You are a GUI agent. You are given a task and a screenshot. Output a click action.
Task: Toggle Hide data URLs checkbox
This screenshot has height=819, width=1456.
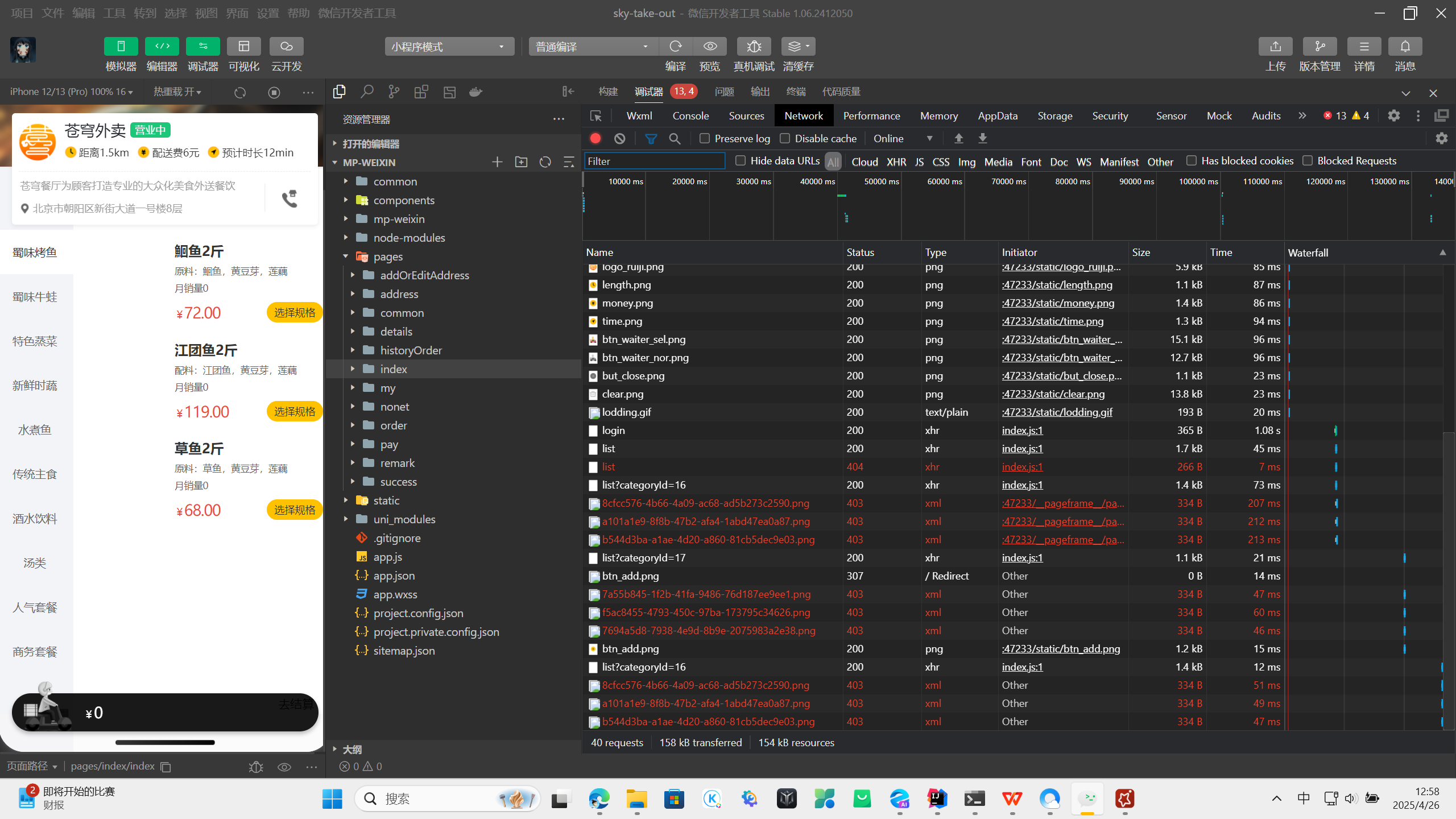741,161
